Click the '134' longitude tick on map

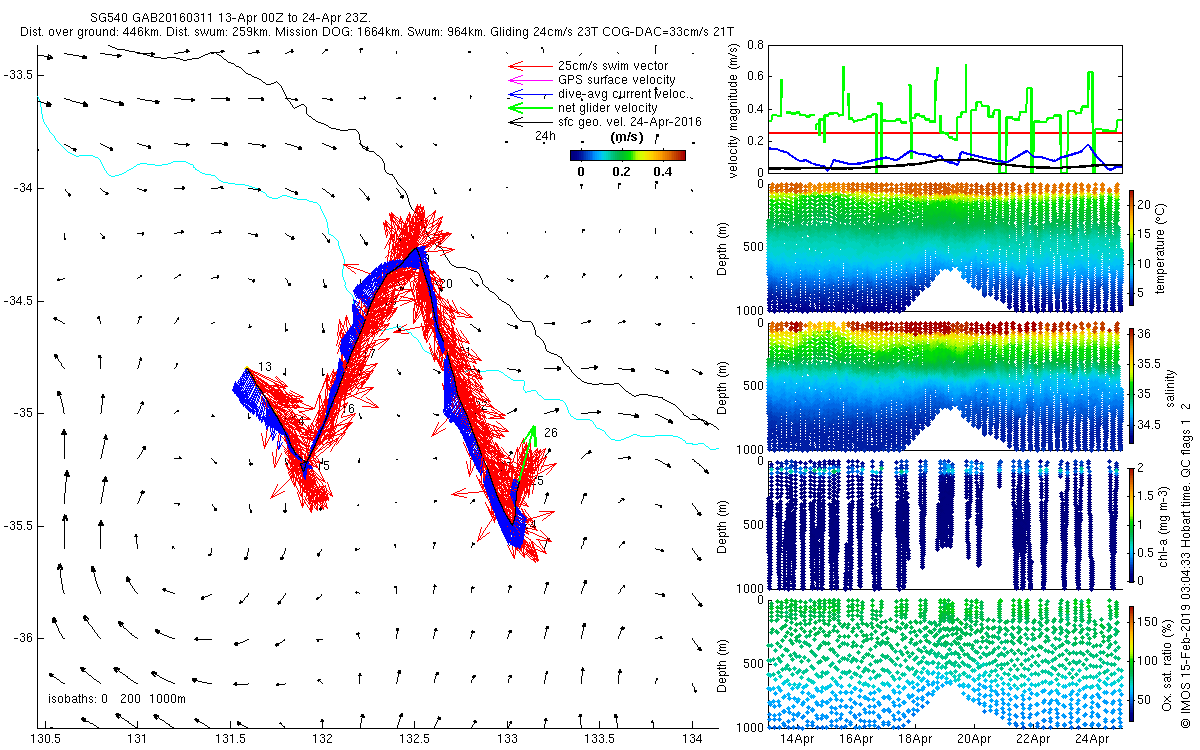[x=693, y=739]
